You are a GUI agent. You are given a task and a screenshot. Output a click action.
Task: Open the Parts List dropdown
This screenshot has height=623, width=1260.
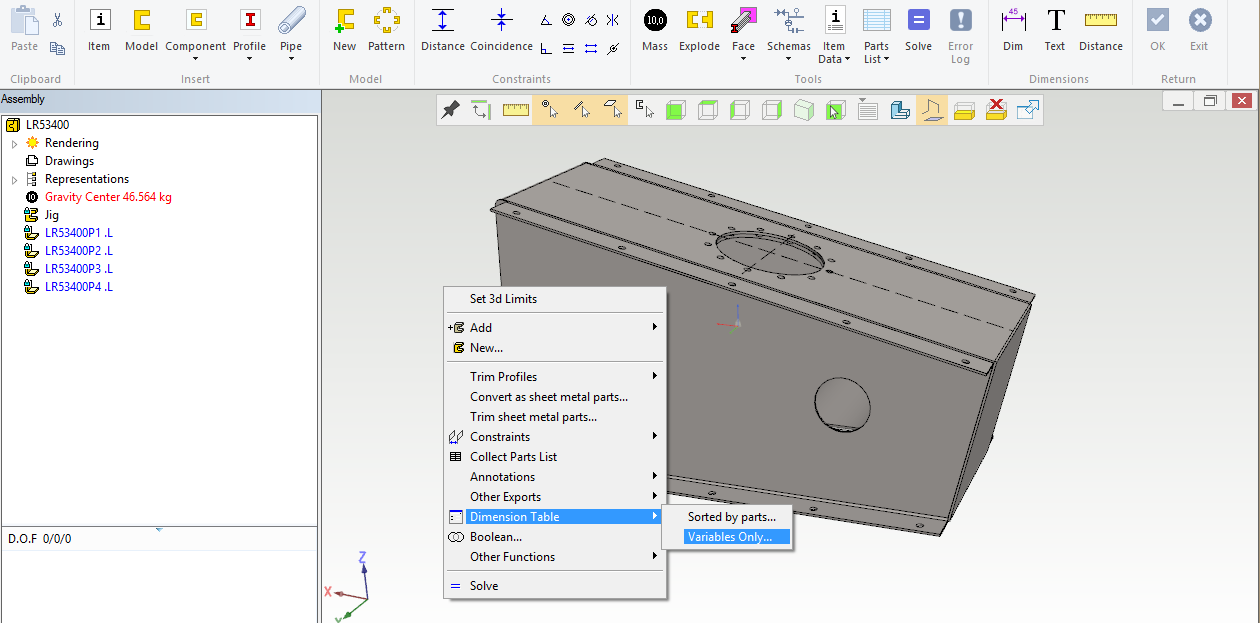(876, 59)
